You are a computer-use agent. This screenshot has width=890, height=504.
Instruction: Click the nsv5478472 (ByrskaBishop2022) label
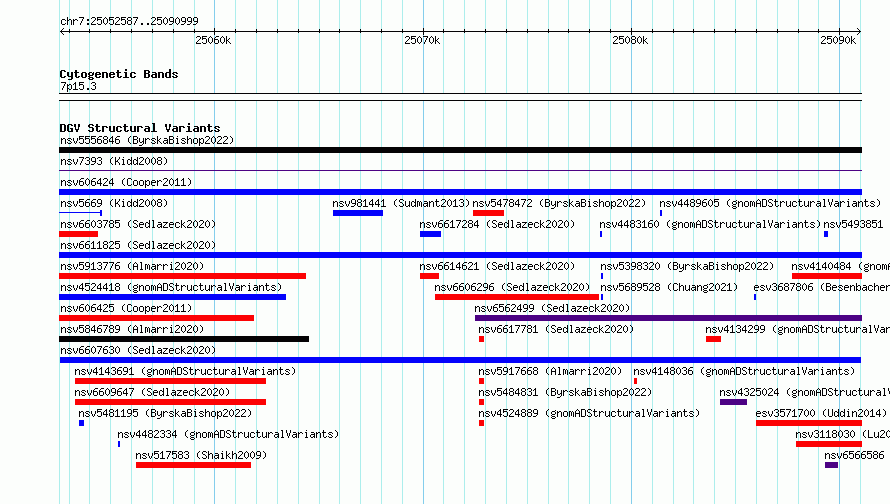559,203
